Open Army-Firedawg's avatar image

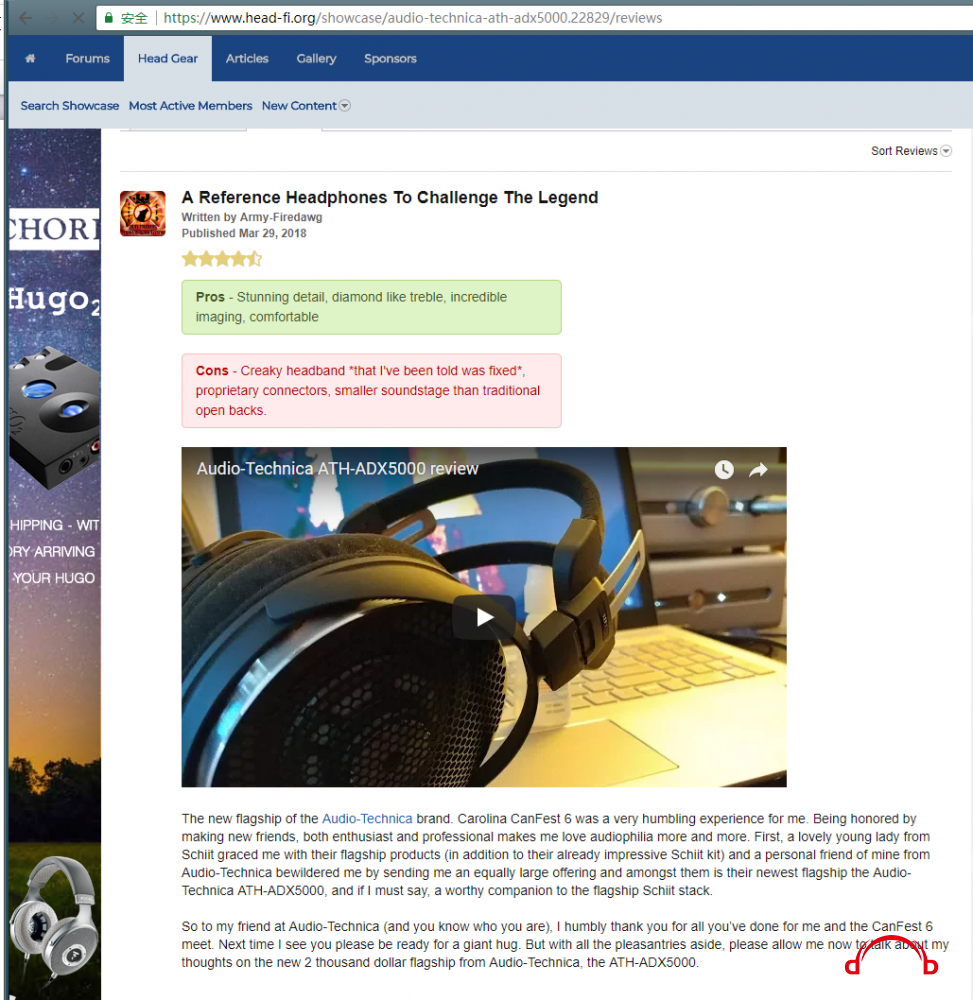(x=143, y=214)
